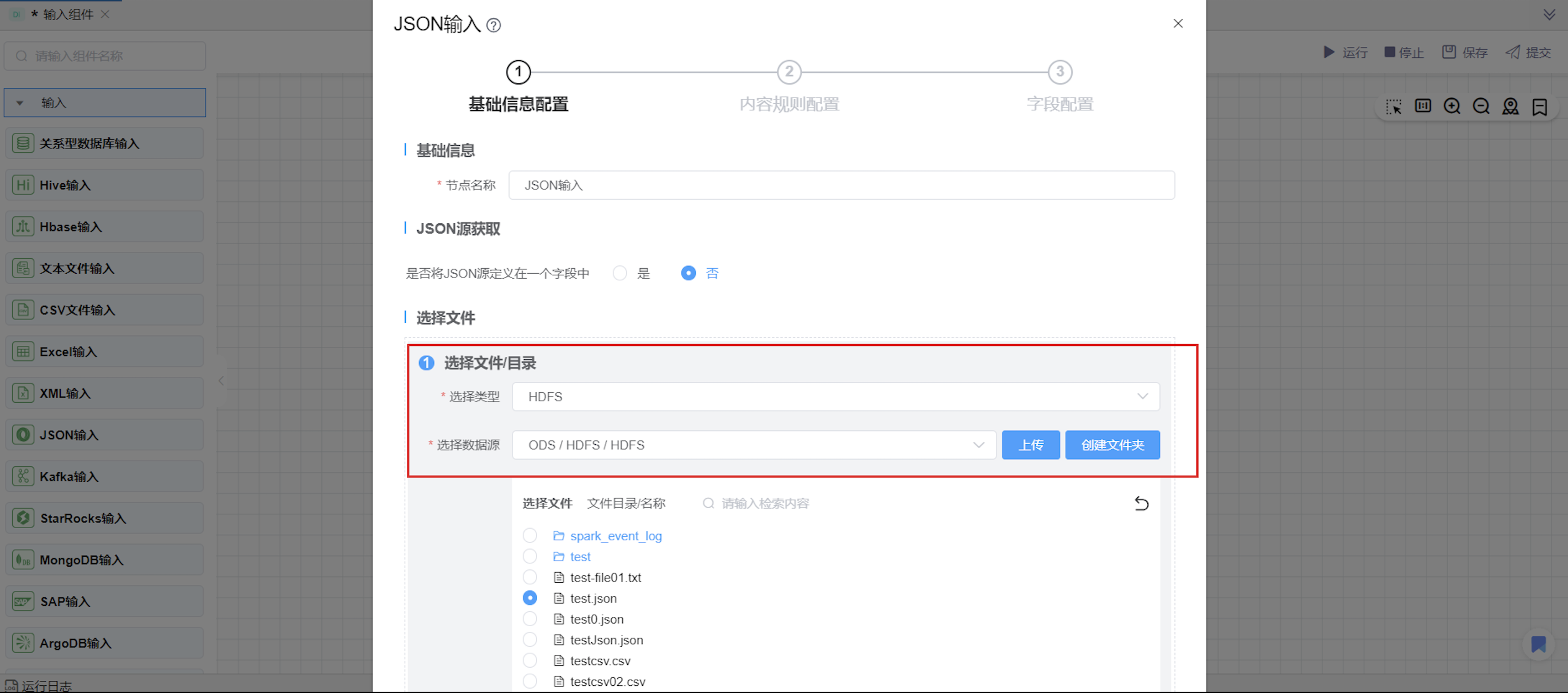Image resolution: width=1568 pixels, height=693 pixels.
Task: Click the help icon next to JSON输入 title
Action: 494,25
